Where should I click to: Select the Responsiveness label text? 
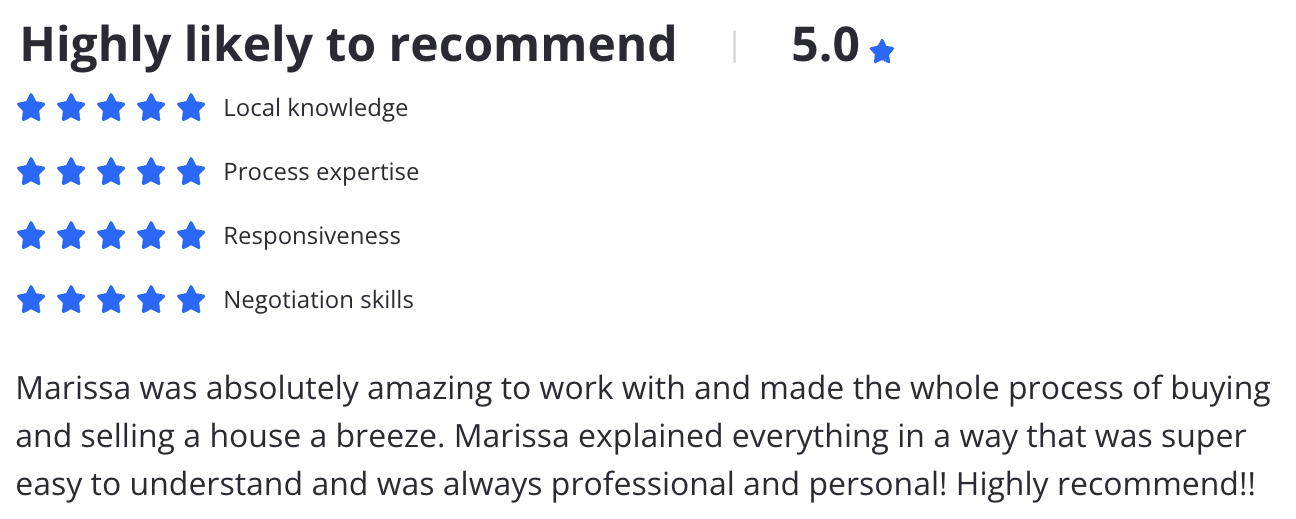click(312, 236)
